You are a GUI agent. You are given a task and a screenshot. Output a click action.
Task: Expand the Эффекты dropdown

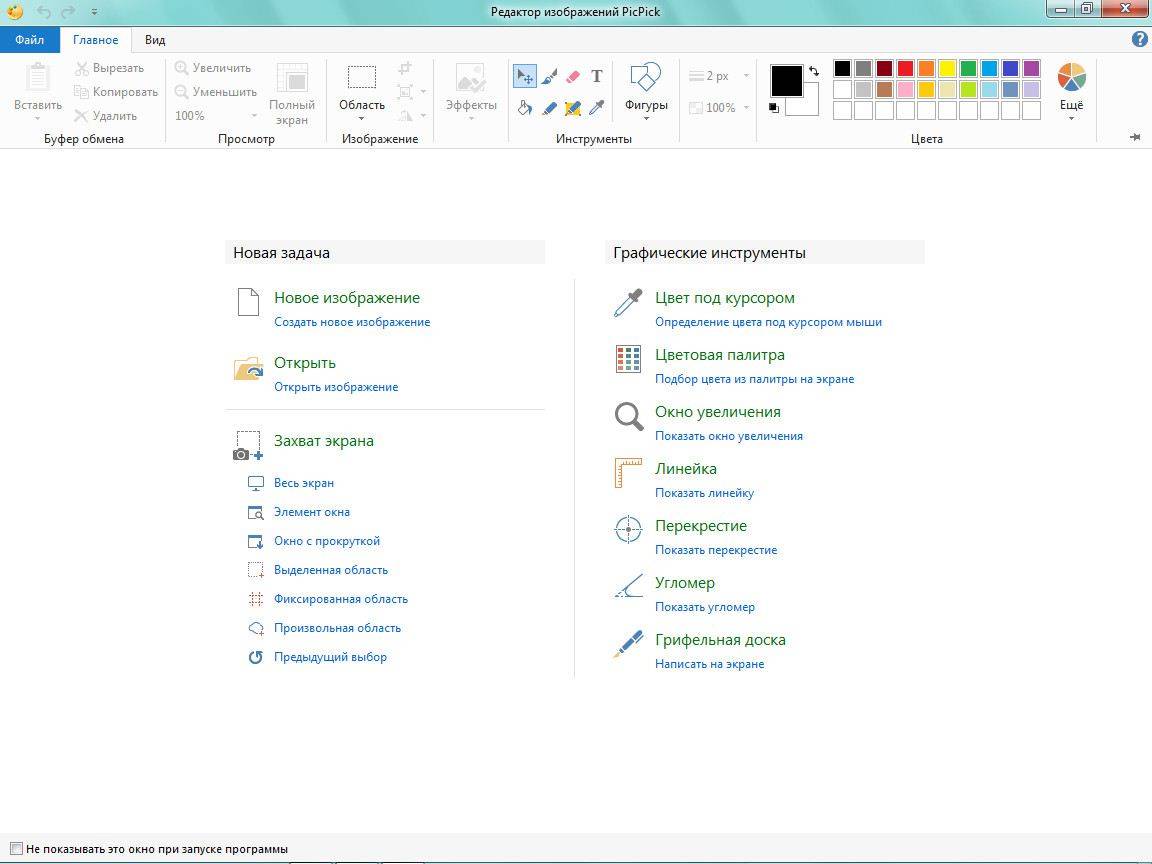point(471,118)
